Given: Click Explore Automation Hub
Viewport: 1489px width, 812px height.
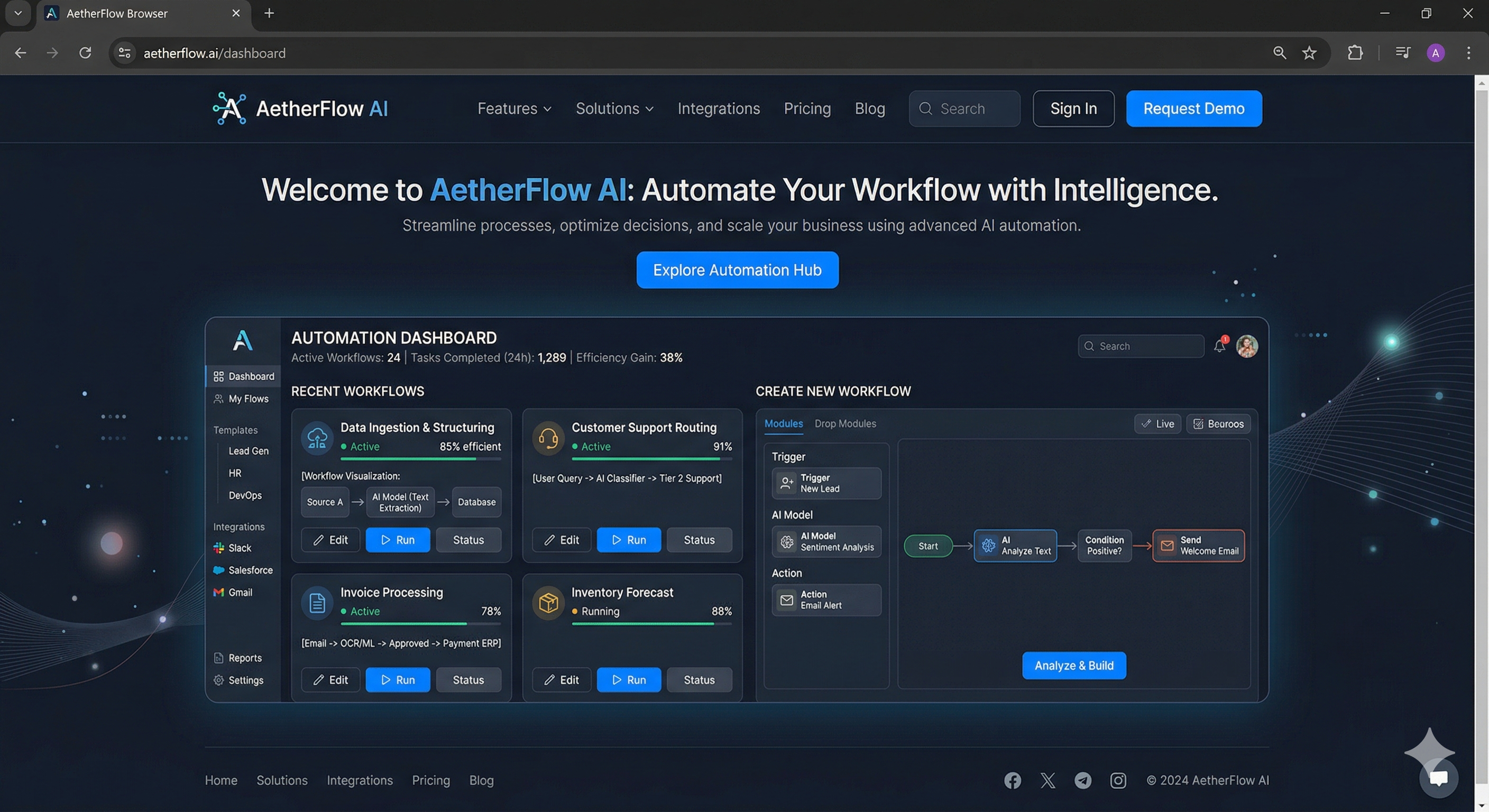Looking at the screenshot, I should tap(737, 269).
